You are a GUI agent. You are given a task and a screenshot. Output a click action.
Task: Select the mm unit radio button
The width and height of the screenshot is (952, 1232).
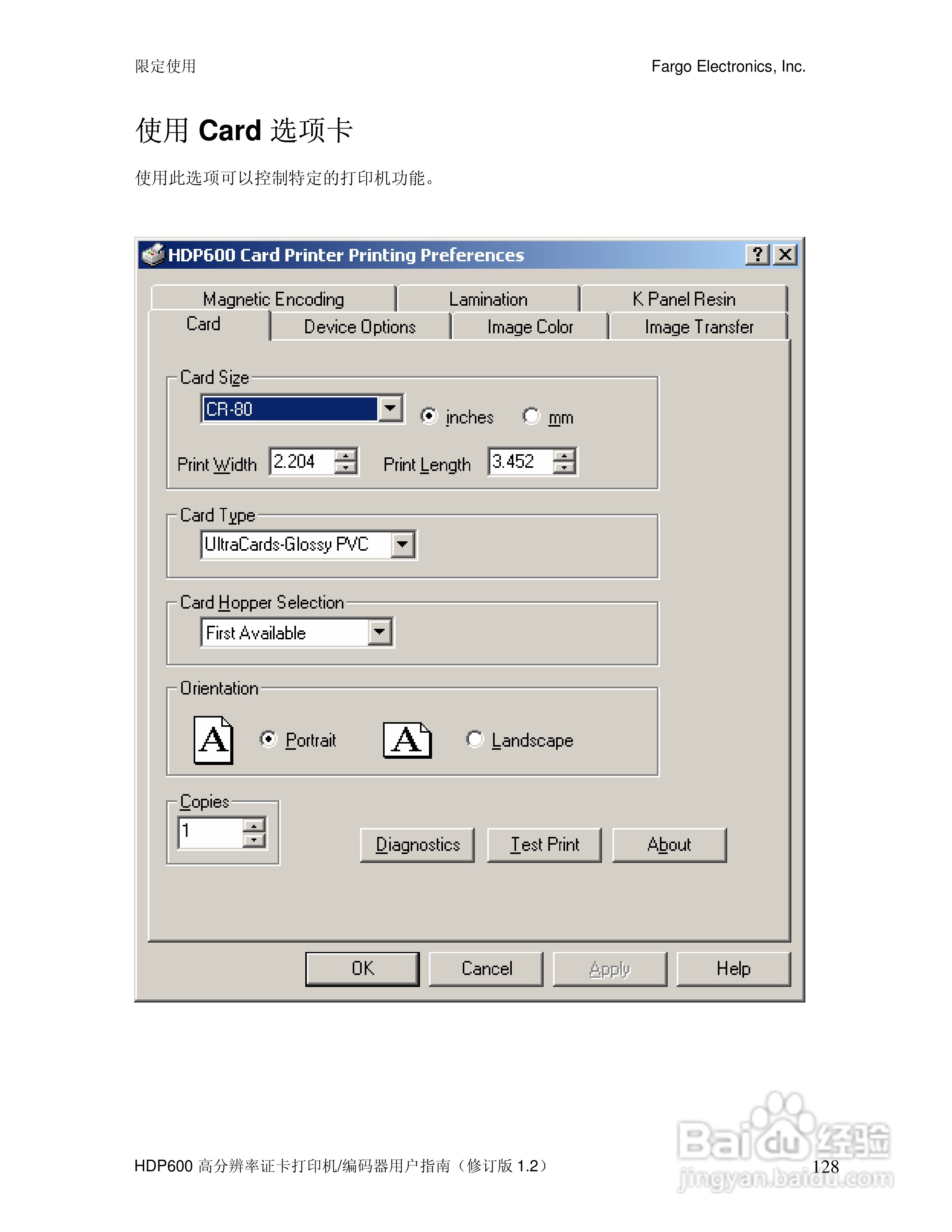(531, 416)
